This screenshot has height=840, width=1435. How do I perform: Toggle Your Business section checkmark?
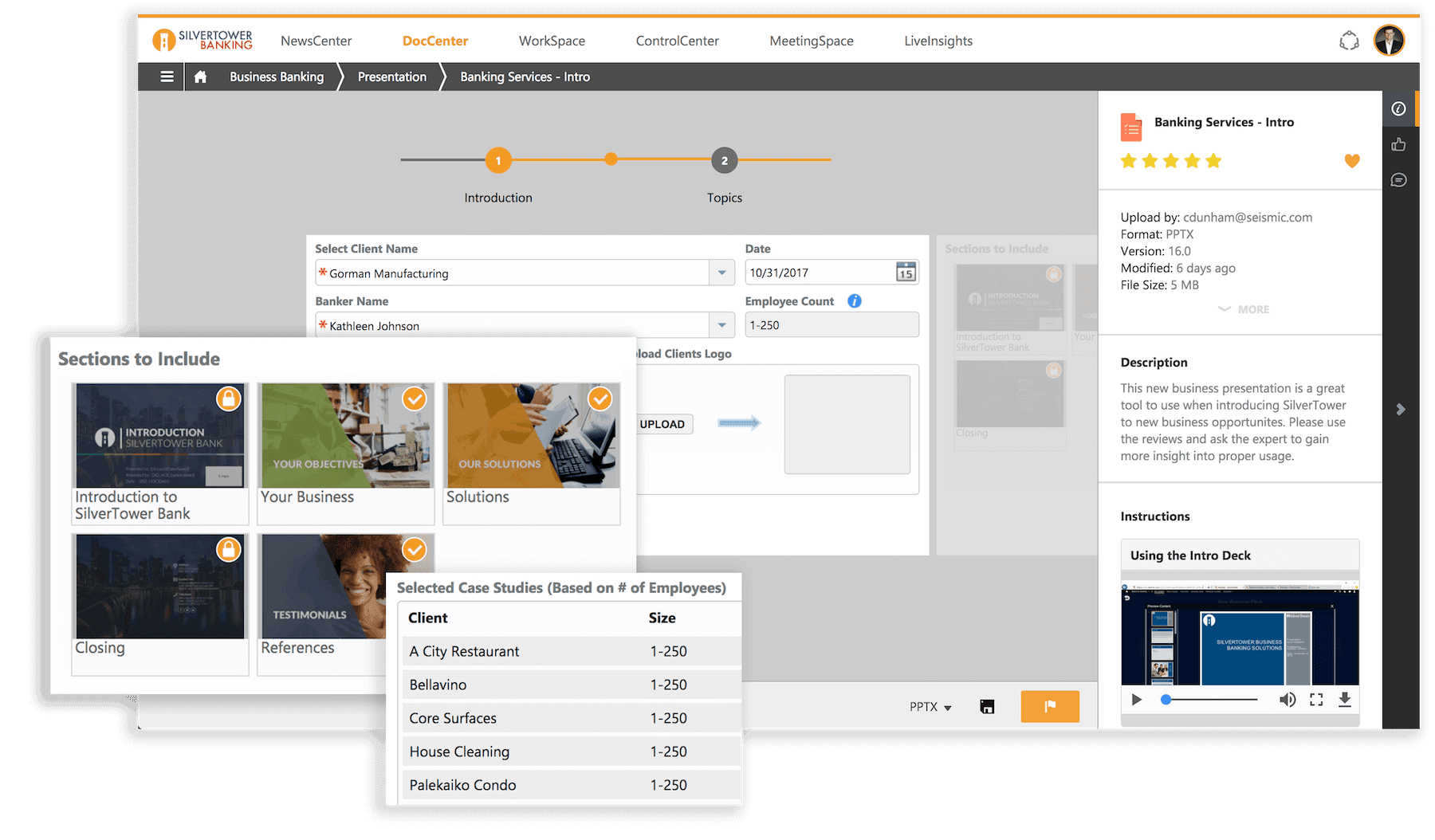coord(414,398)
